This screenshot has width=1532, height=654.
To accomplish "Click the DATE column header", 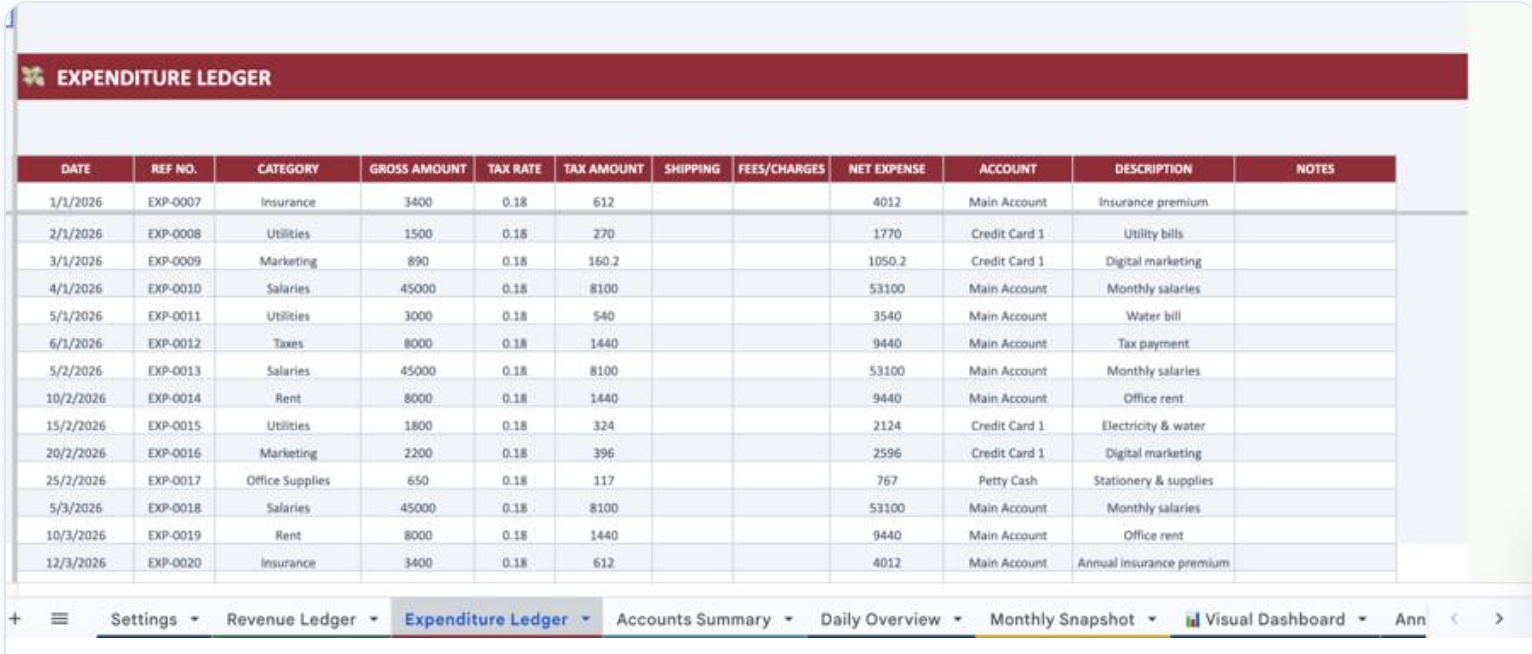I will tap(76, 169).
